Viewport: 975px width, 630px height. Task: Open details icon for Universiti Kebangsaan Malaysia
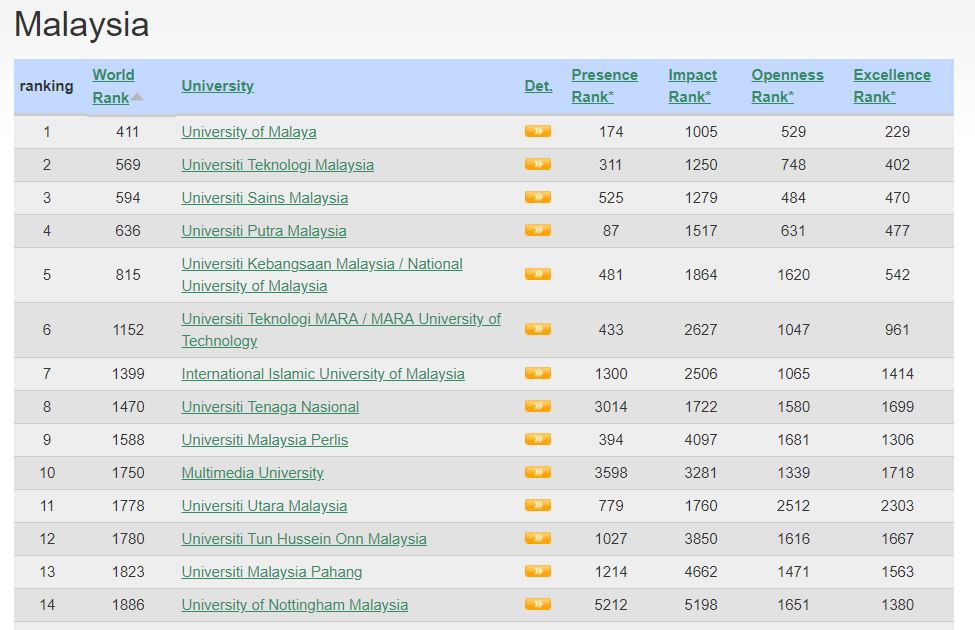click(538, 274)
